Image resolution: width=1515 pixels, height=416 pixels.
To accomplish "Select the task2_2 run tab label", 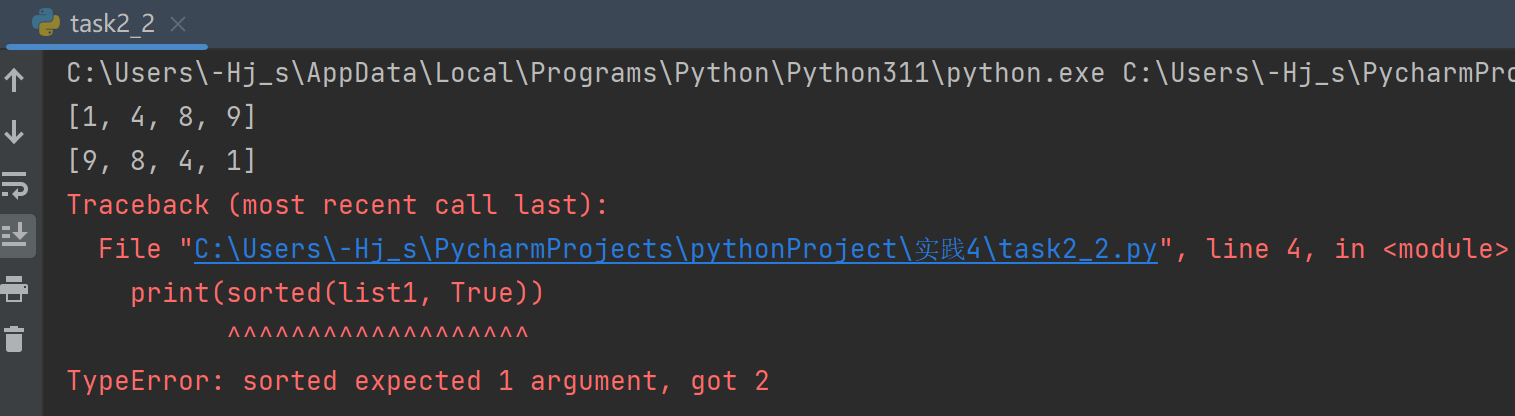I will [x=112, y=24].
